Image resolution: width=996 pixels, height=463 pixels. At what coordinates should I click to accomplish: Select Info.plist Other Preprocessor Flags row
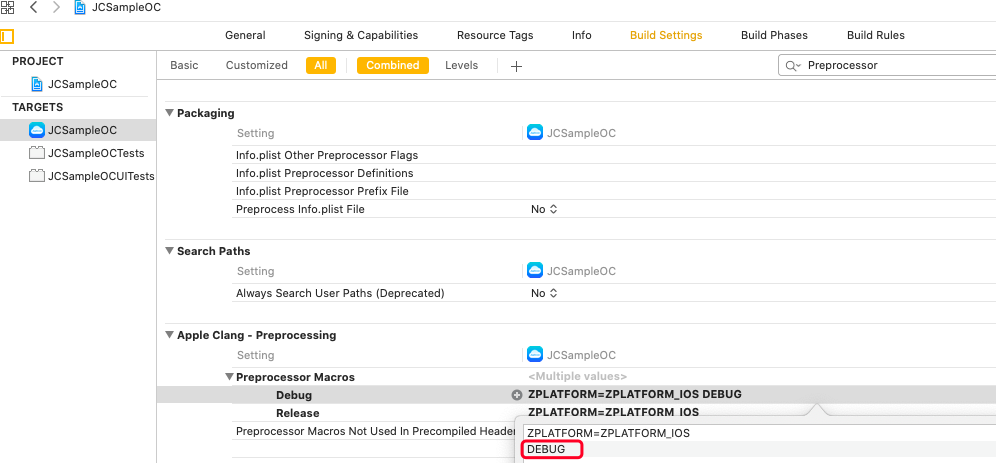pos(614,155)
